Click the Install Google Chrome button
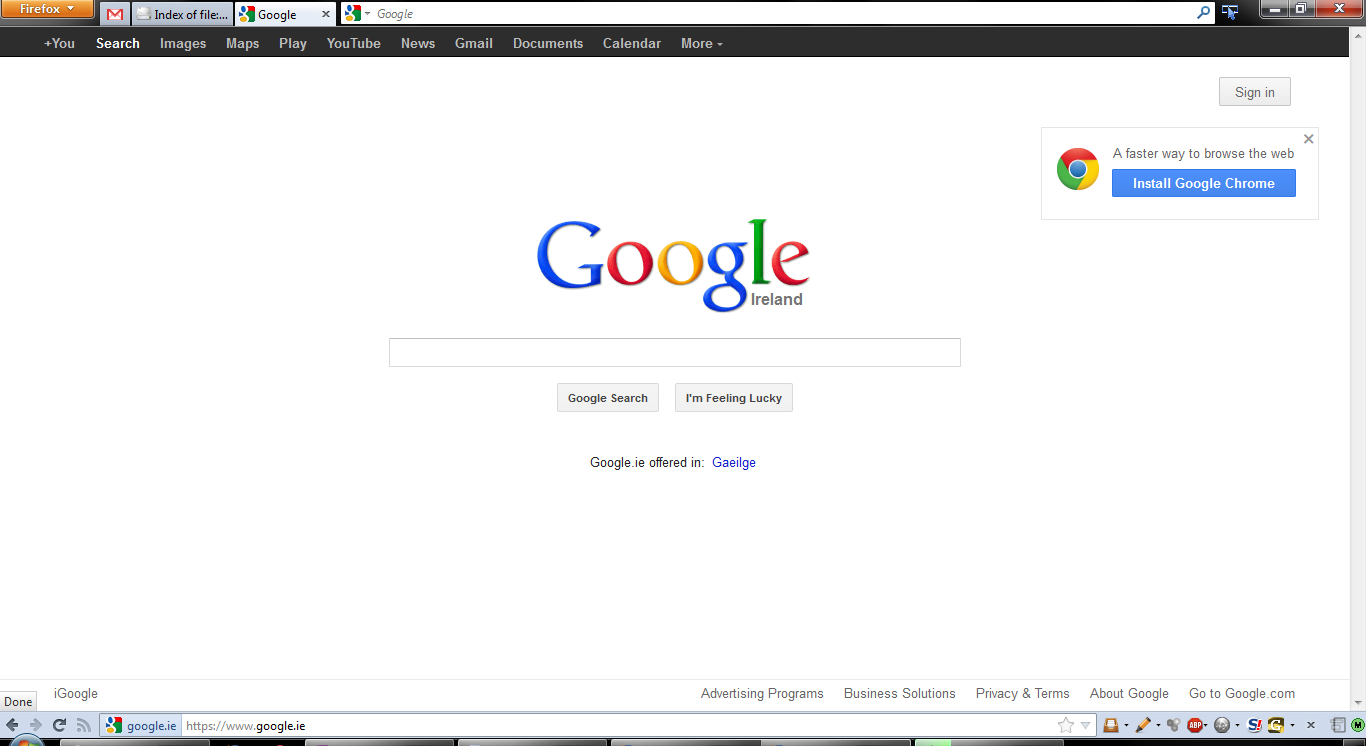Image resolution: width=1366 pixels, height=746 pixels. tap(1203, 183)
